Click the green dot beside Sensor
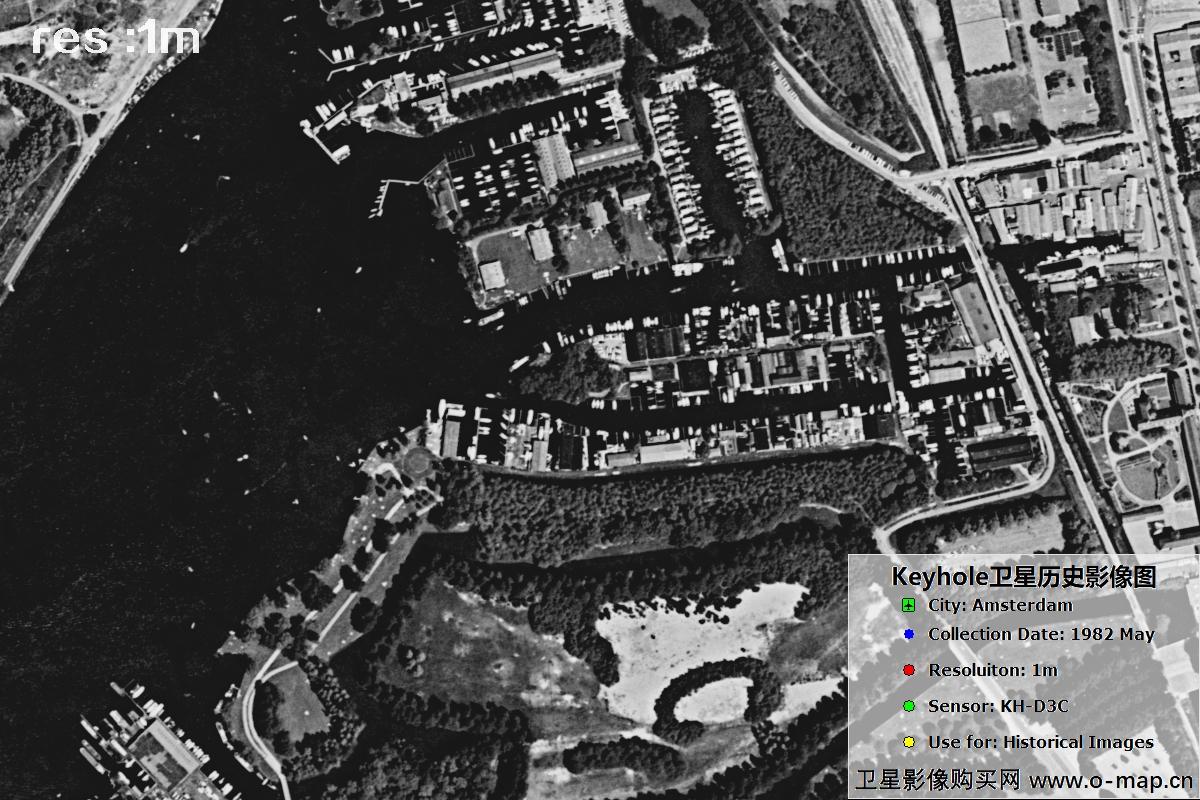This screenshot has width=1200, height=800. tap(908, 706)
